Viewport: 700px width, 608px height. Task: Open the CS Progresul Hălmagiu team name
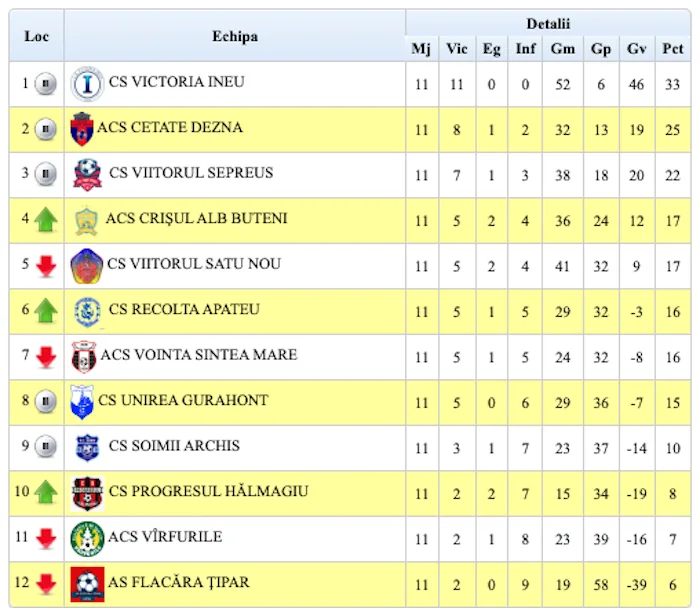pos(208,491)
